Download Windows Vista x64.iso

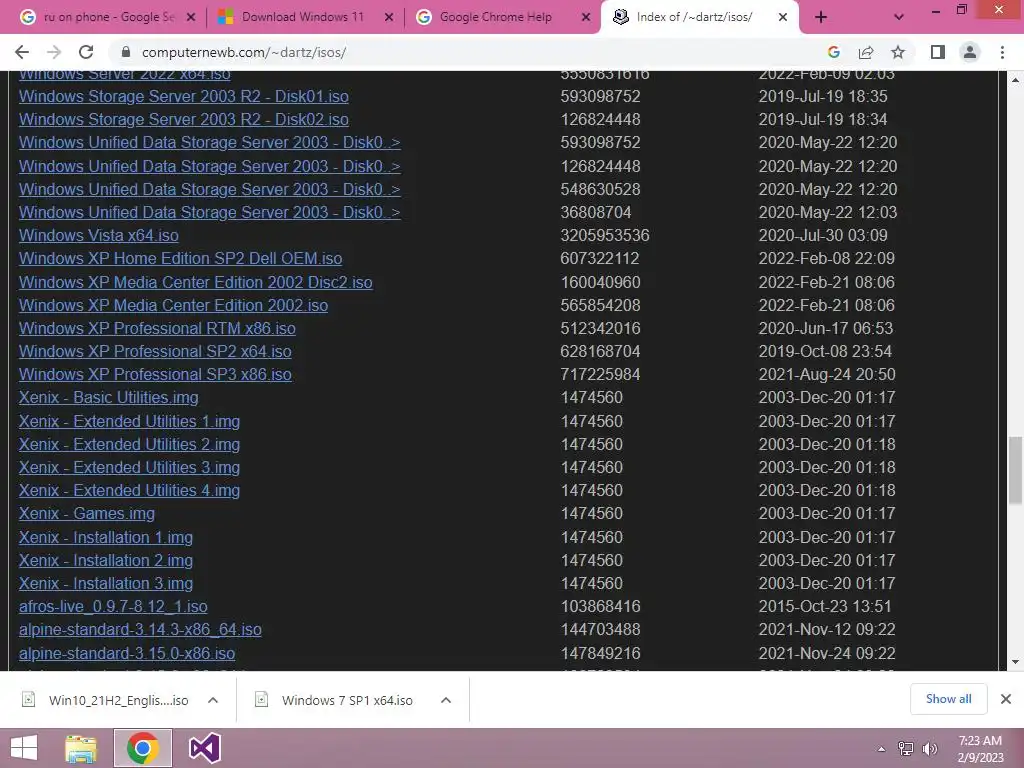(x=99, y=235)
